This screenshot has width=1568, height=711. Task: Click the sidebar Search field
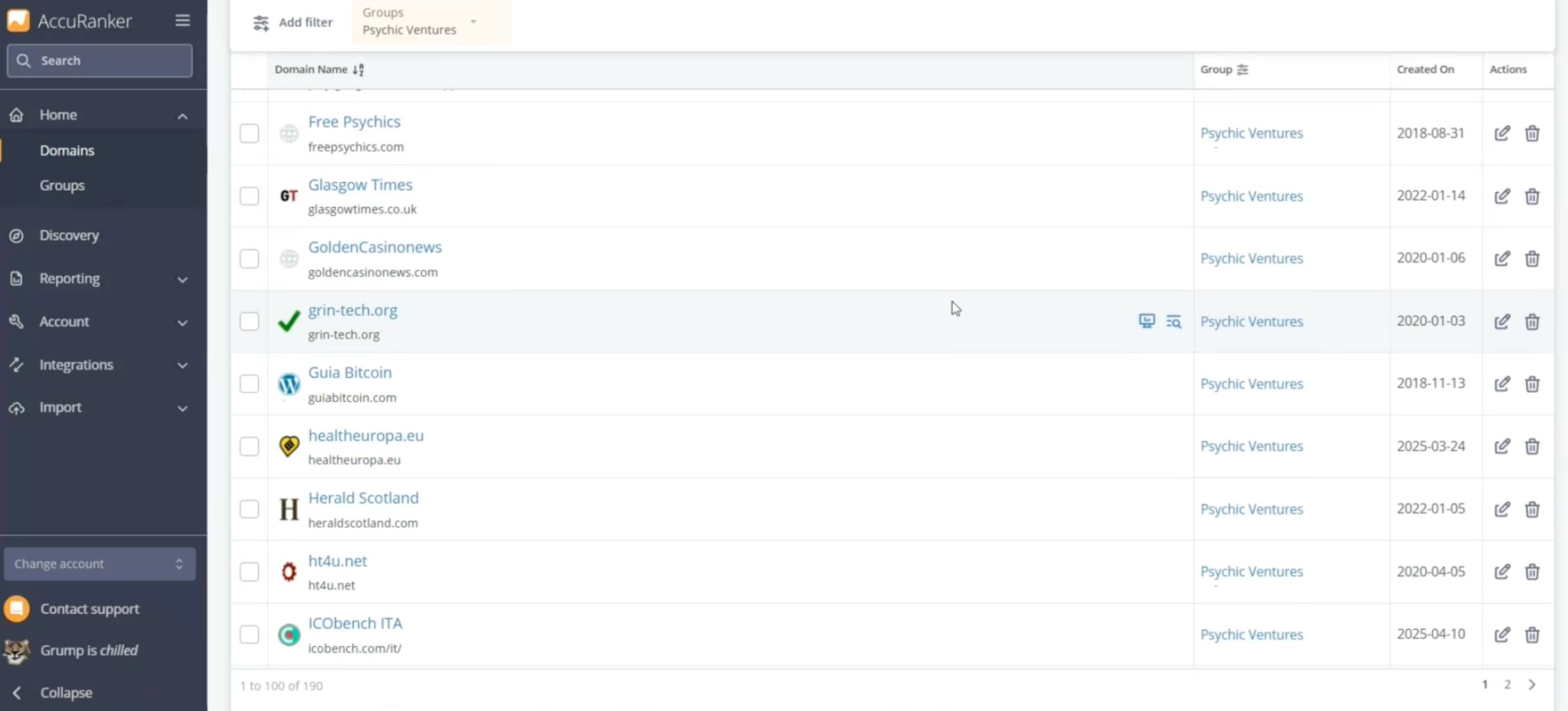pos(100,60)
